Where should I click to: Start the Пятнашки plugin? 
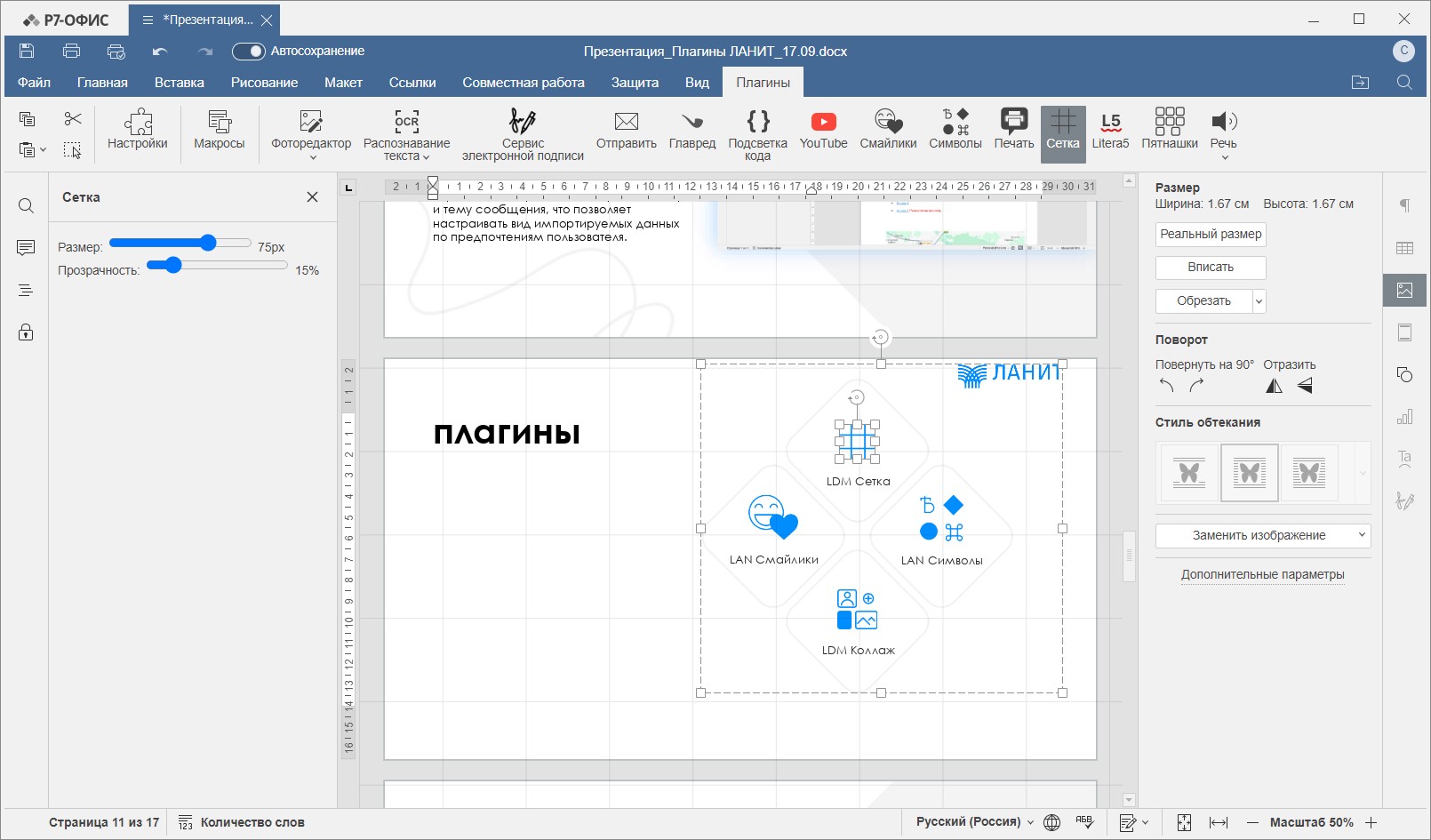coord(1169,130)
